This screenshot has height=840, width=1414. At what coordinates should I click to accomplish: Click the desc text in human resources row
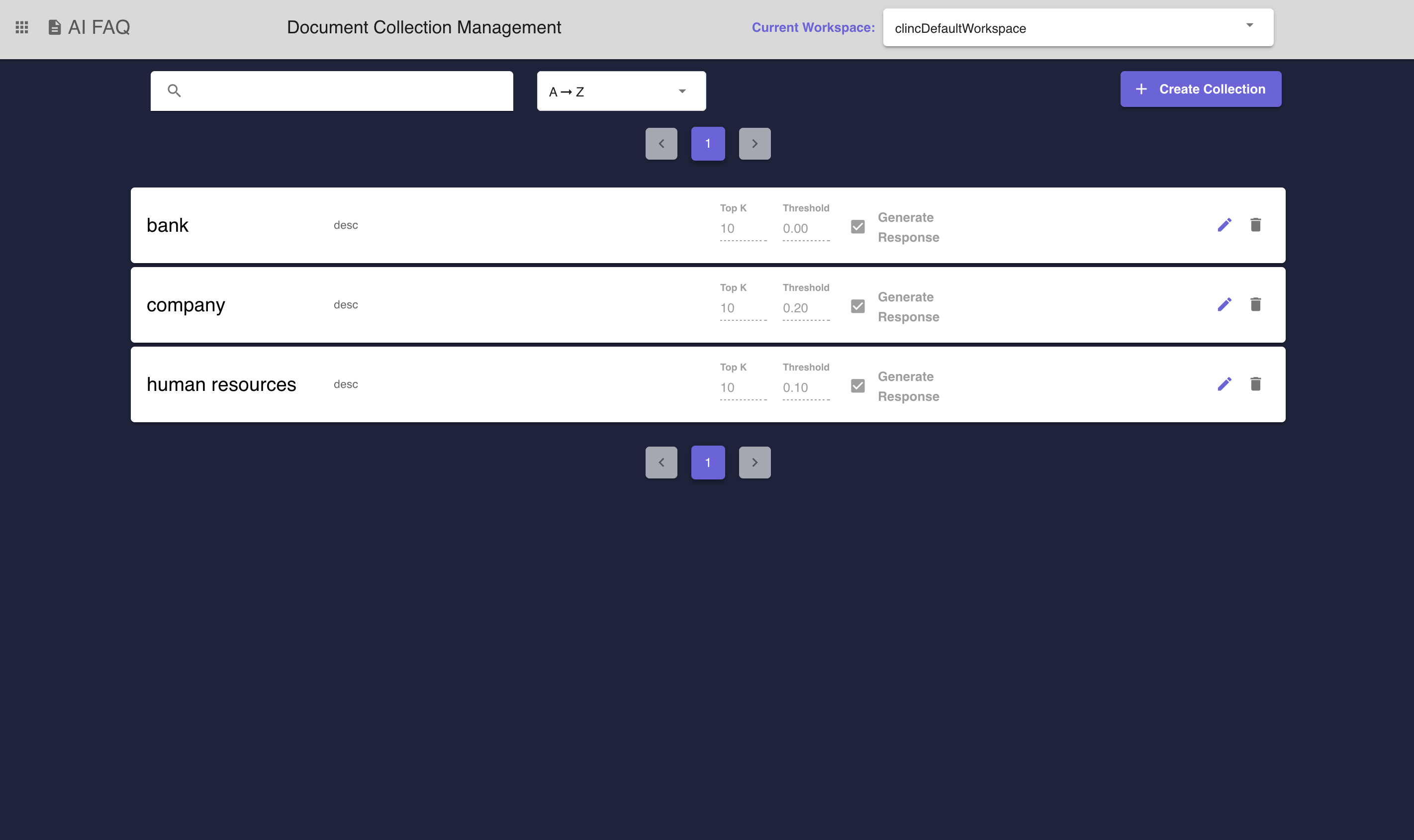[345, 384]
